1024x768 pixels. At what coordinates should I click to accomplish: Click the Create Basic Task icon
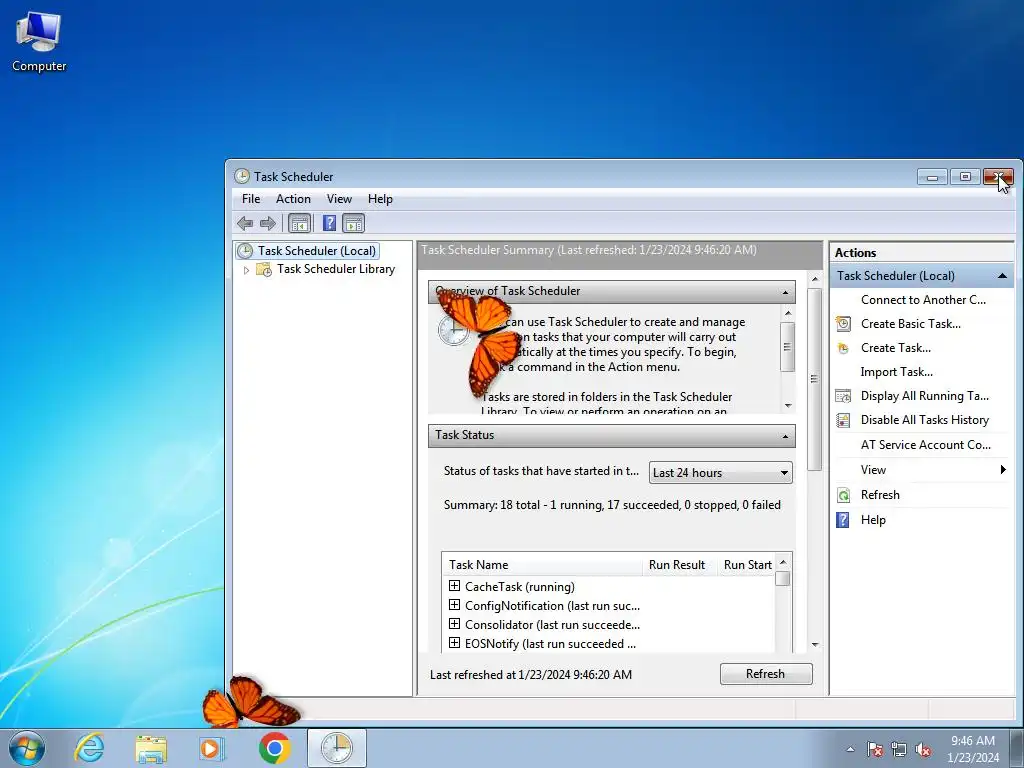click(x=843, y=324)
